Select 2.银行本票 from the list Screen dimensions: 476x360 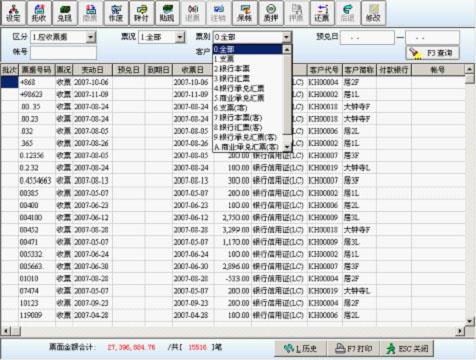click(x=247, y=69)
